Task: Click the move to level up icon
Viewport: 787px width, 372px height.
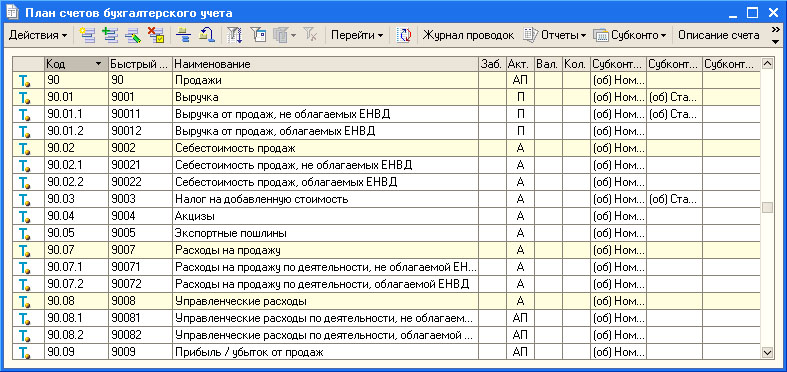Action: (207, 35)
